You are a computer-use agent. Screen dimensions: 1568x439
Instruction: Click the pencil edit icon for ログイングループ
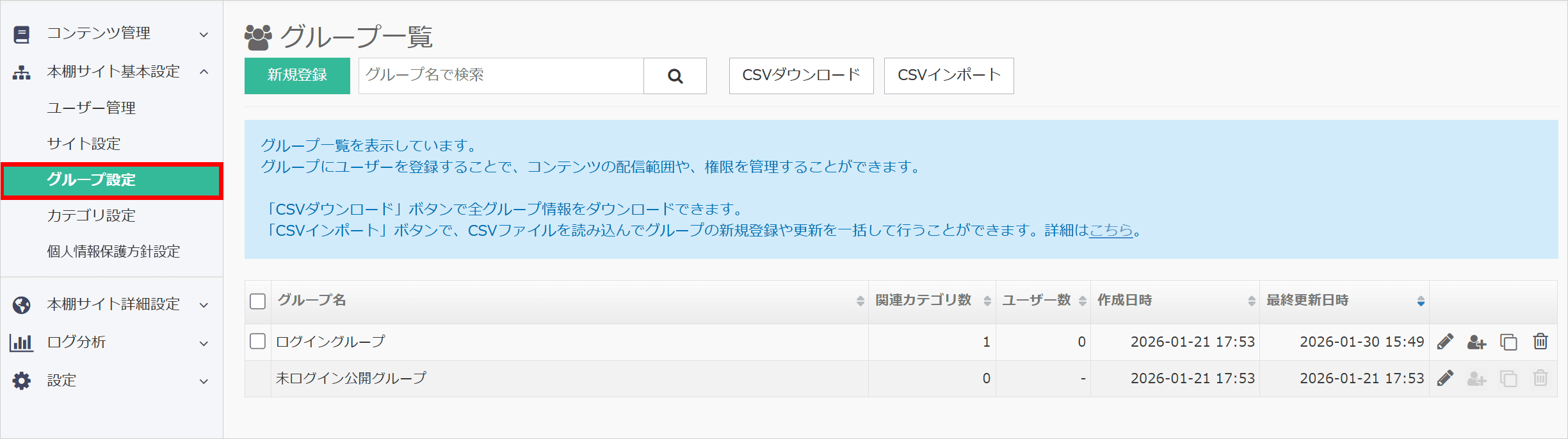1445,342
